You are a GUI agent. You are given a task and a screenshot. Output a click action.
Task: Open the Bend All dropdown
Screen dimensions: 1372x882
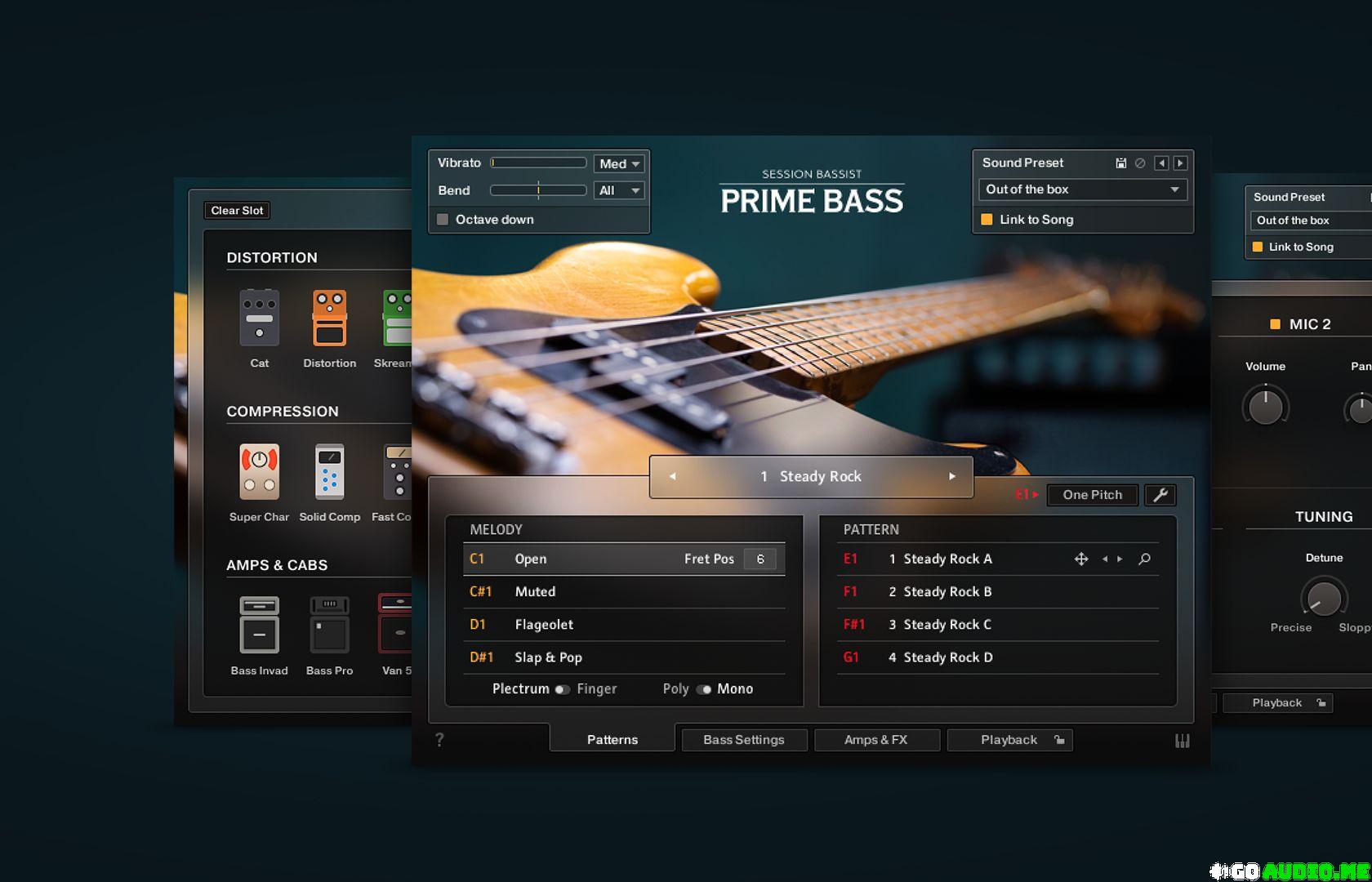tap(619, 190)
